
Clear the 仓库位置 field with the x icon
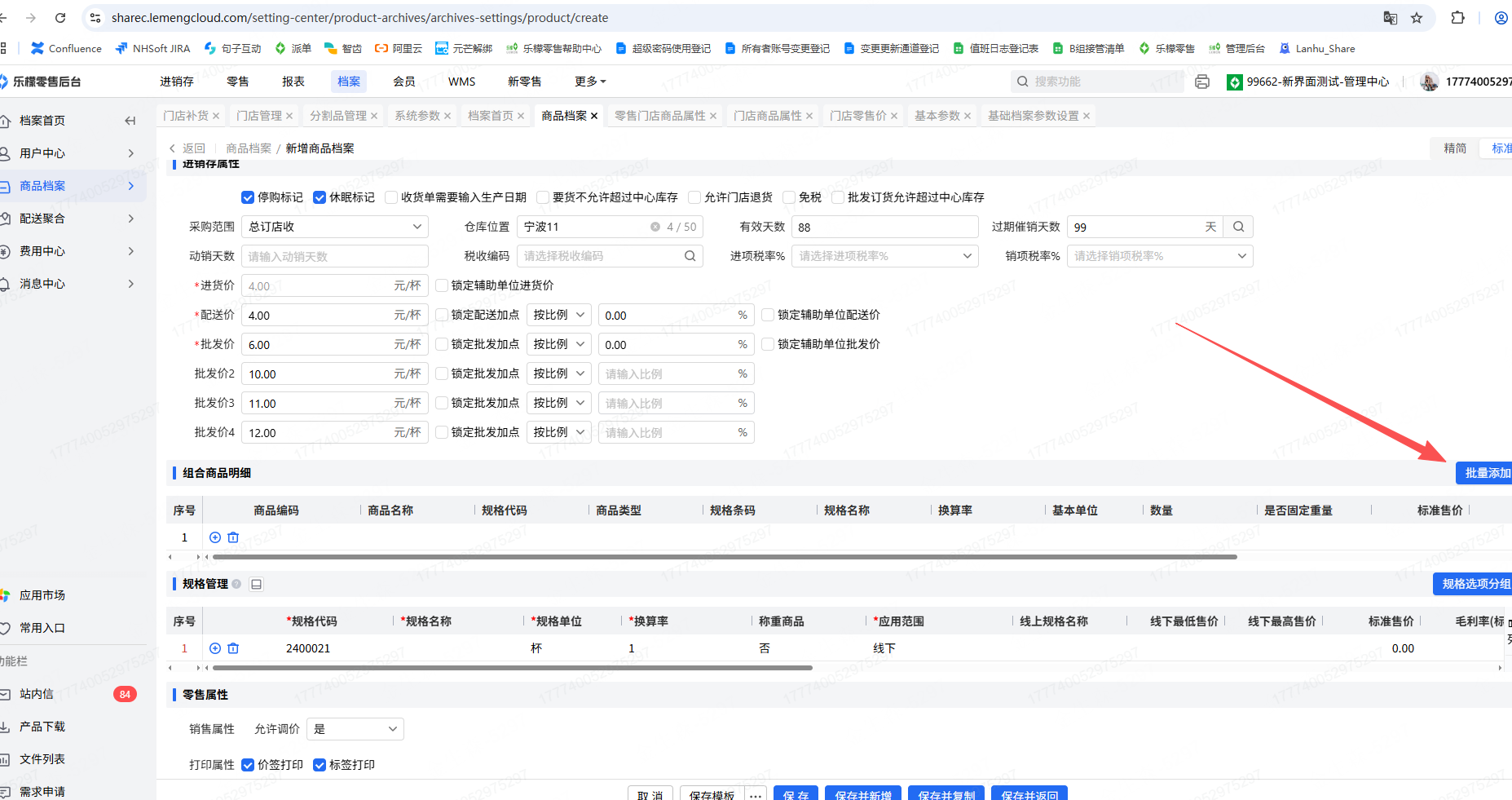(x=655, y=227)
